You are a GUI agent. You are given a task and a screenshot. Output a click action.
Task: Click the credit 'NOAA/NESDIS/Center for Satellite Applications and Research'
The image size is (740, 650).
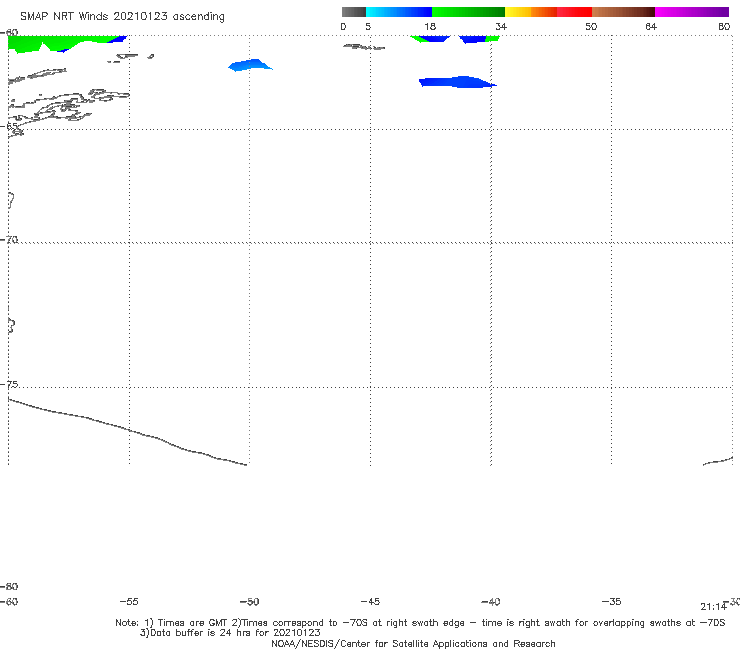[413, 644]
